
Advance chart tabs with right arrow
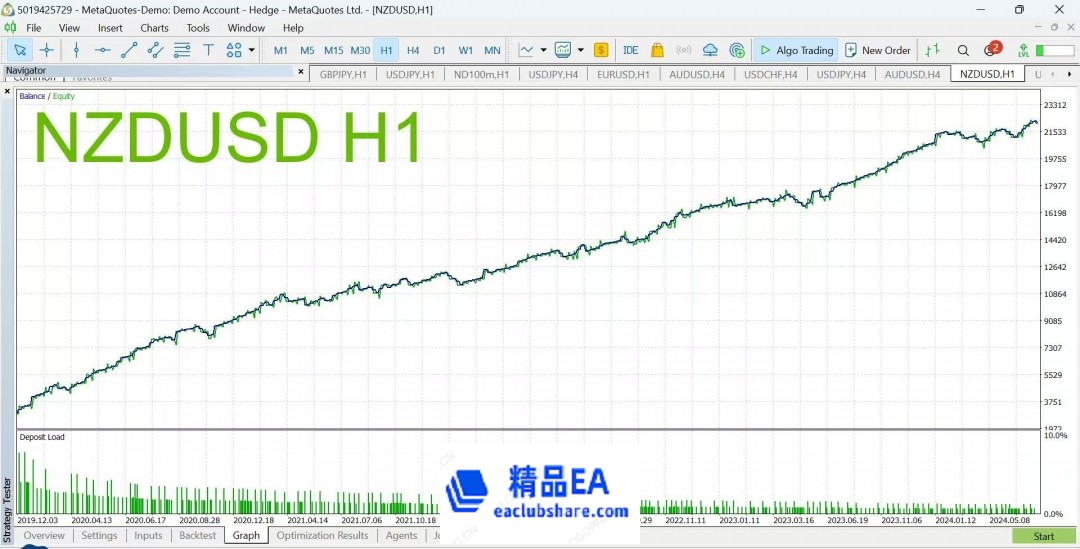(1070, 74)
